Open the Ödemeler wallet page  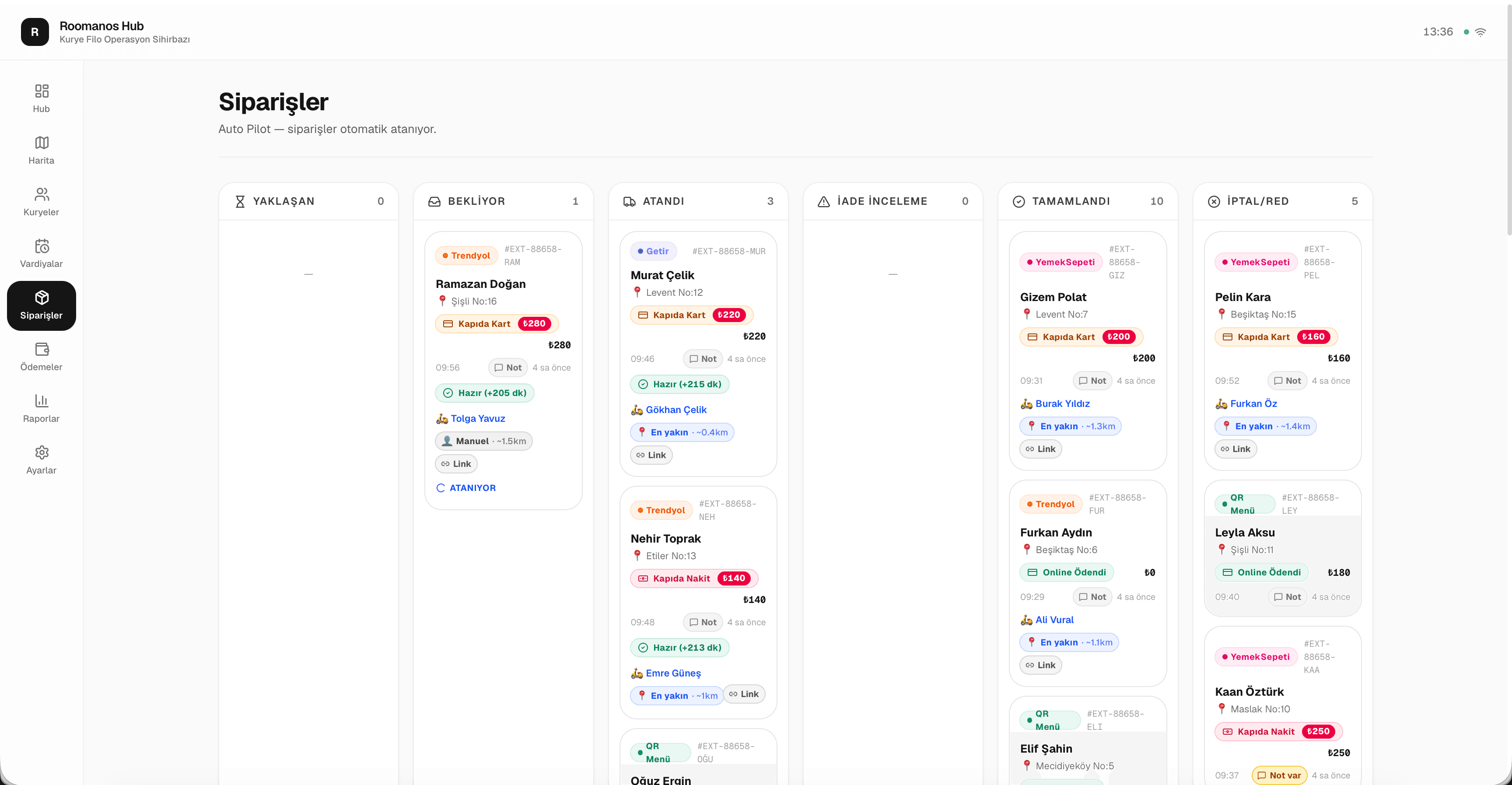click(x=41, y=356)
